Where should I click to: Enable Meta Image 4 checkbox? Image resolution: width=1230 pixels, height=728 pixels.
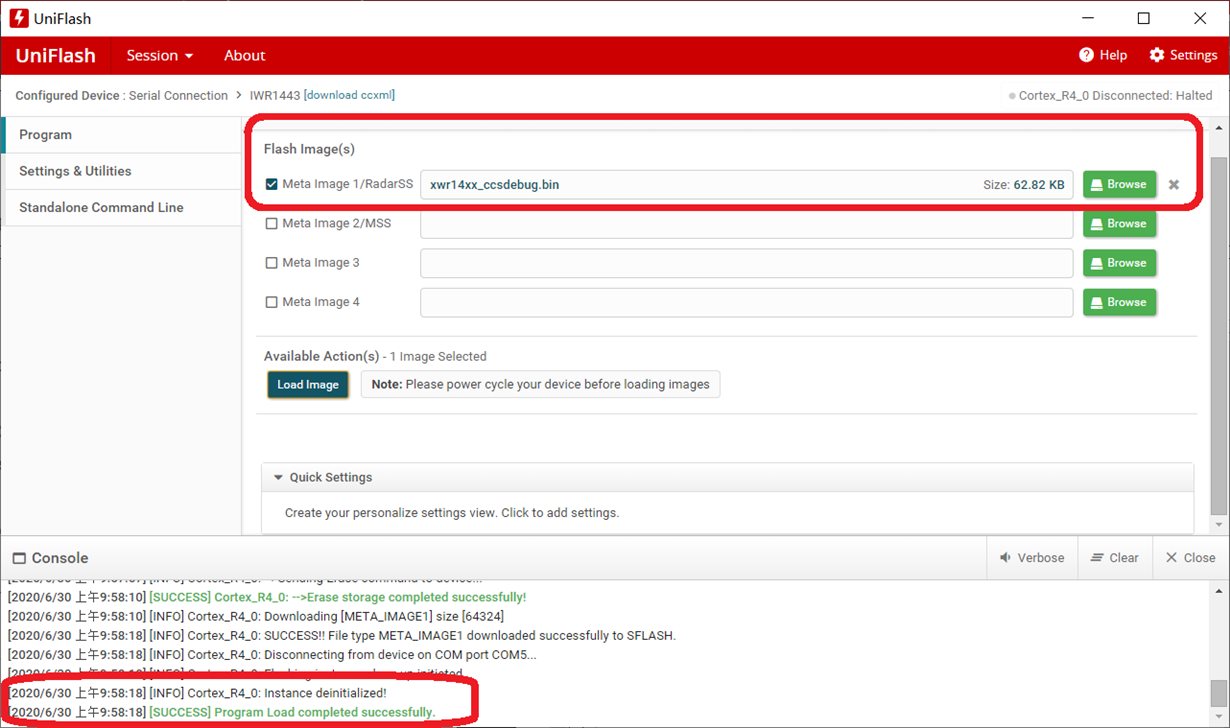pyautogui.click(x=271, y=301)
